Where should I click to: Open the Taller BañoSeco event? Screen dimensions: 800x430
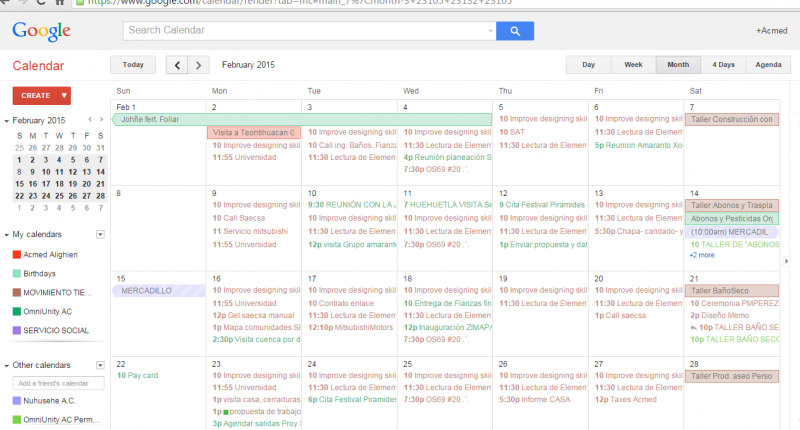[x=732, y=291]
